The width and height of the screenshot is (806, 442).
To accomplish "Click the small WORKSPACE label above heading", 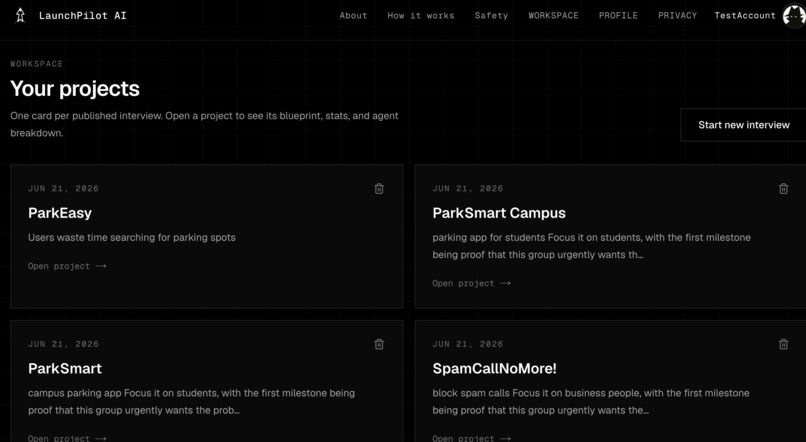I will click(36, 64).
